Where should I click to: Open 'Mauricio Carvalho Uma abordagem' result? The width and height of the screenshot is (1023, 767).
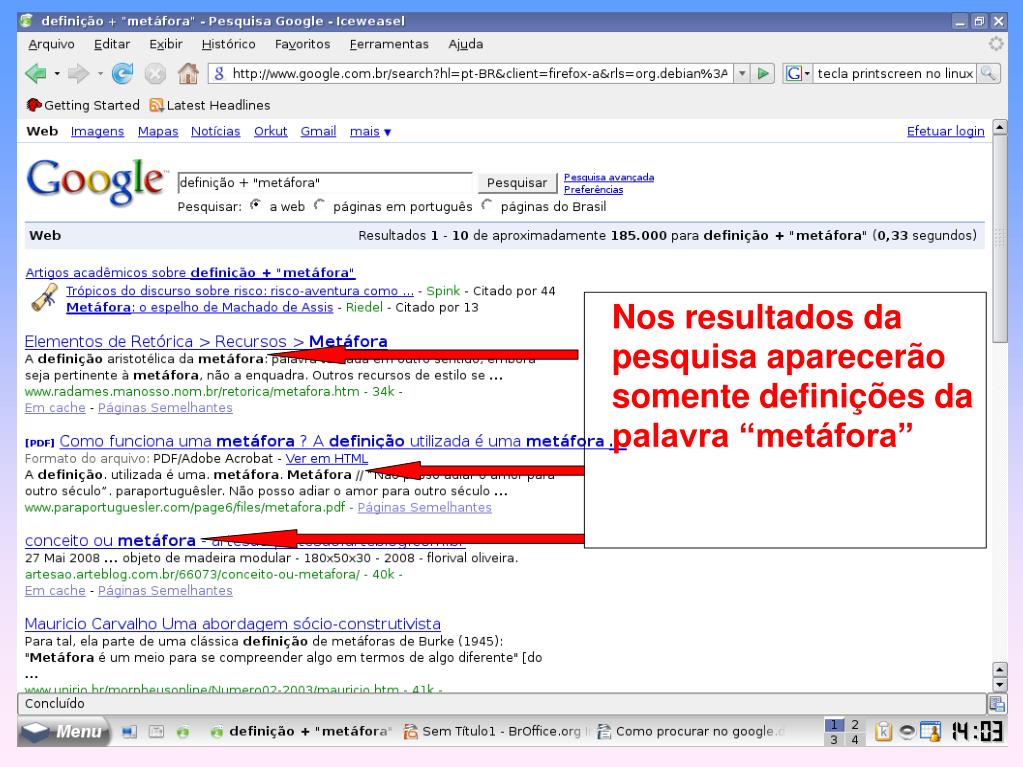233,624
